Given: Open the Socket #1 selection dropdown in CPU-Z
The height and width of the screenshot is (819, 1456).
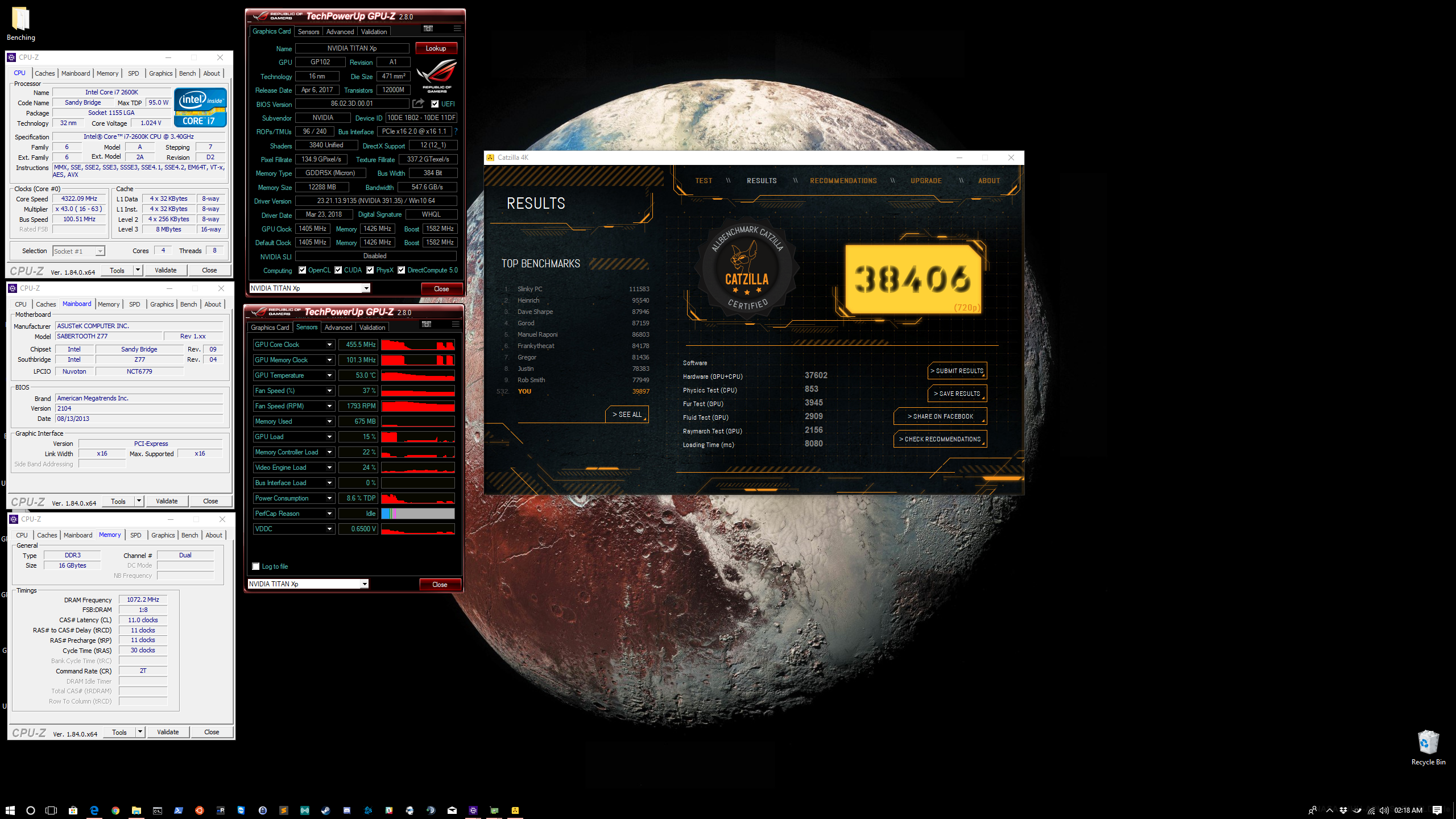Looking at the screenshot, I should coord(78,251).
